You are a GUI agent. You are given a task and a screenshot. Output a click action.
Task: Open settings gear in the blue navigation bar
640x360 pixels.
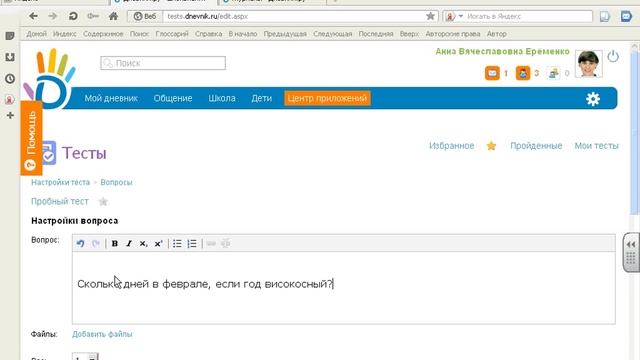593,99
